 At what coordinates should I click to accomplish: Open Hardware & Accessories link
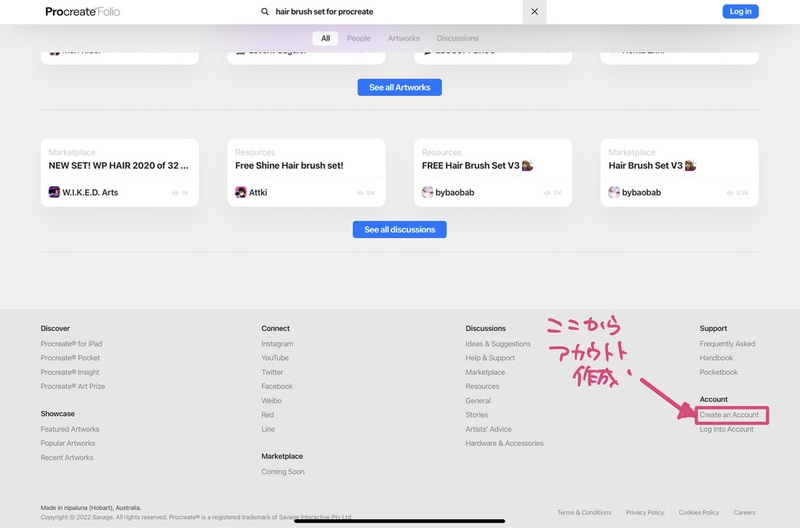coord(504,443)
